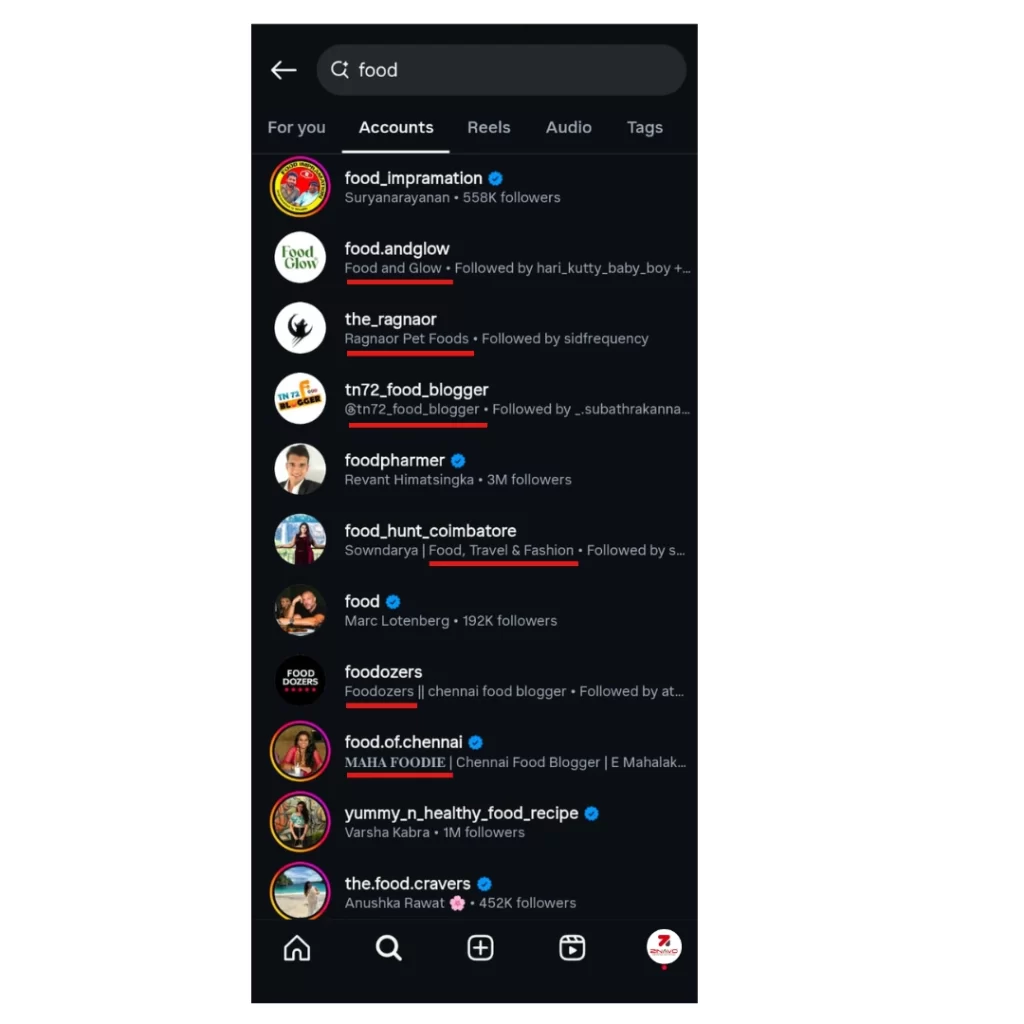Click the food search input field

502,70
